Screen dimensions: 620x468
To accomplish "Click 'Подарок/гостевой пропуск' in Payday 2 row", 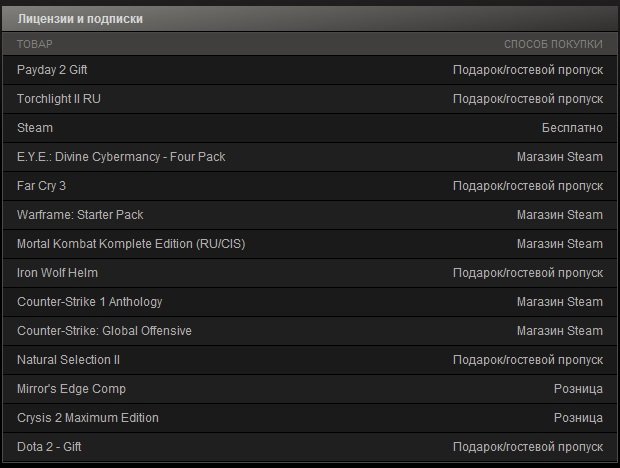I will [528, 70].
